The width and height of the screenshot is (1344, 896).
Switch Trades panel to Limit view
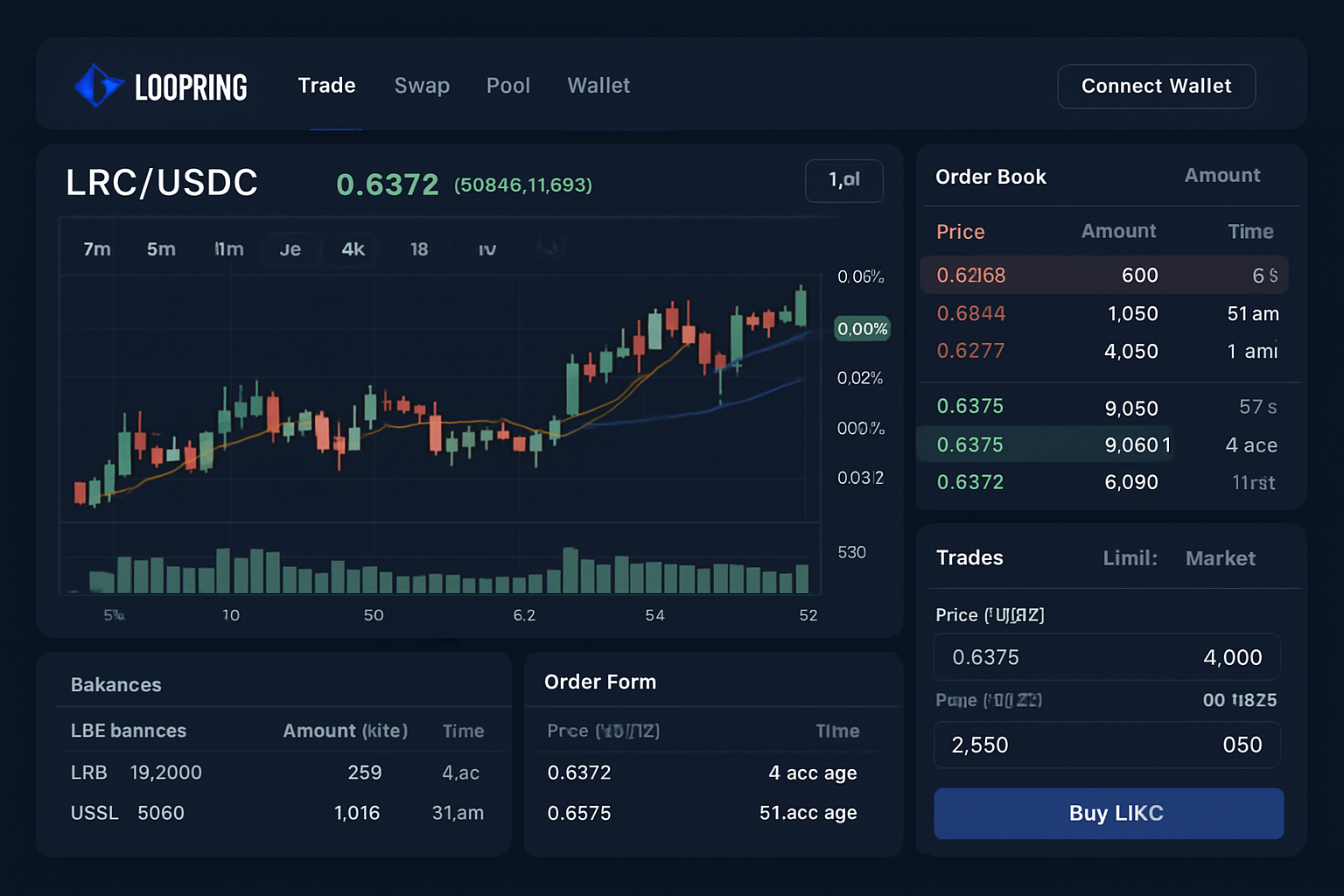1130,558
